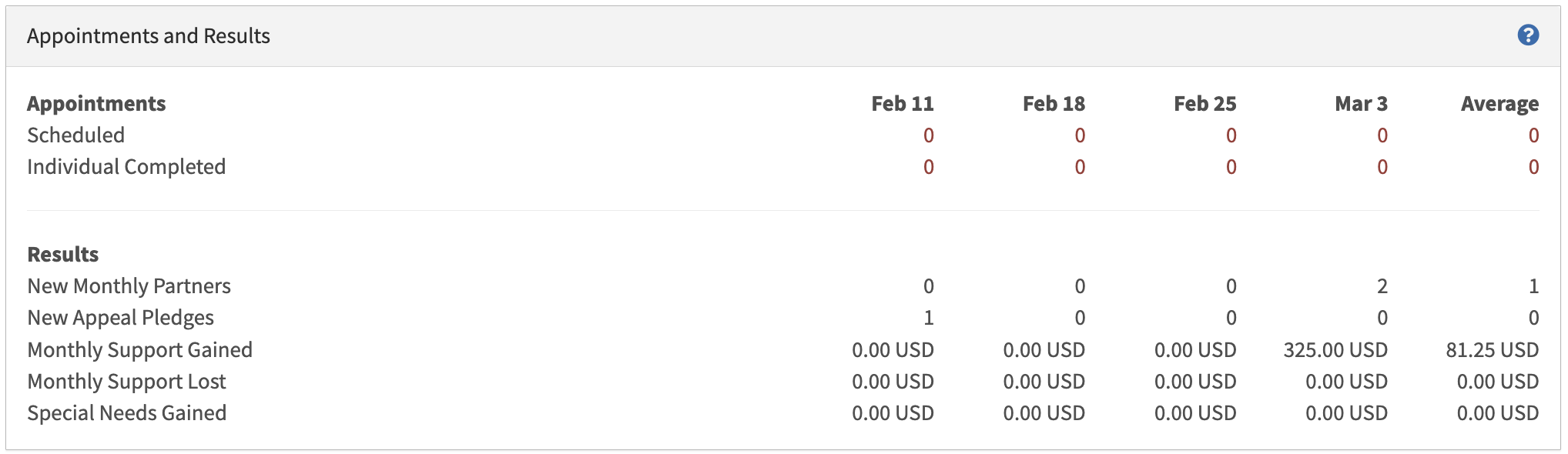Select the Mar 3 column header
Screen dimensions: 1568x454
(1361, 104)
